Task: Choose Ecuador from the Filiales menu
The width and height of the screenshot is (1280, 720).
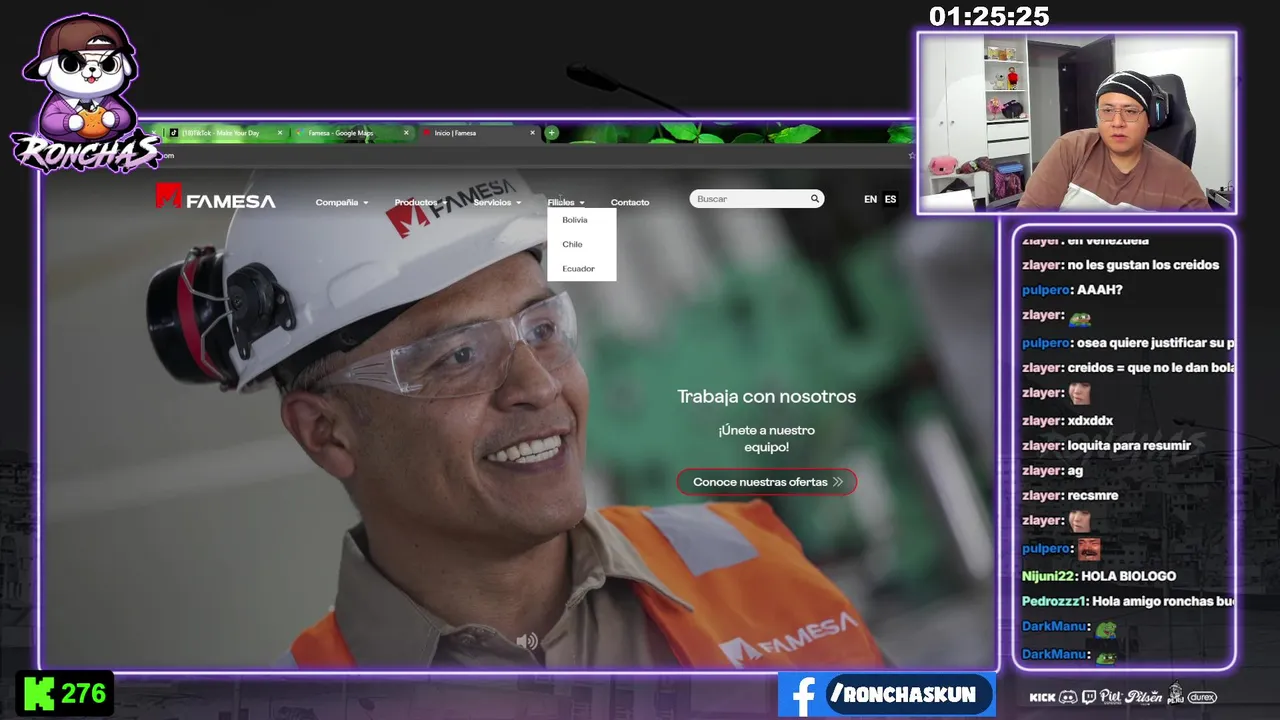Action: point(581,268)
